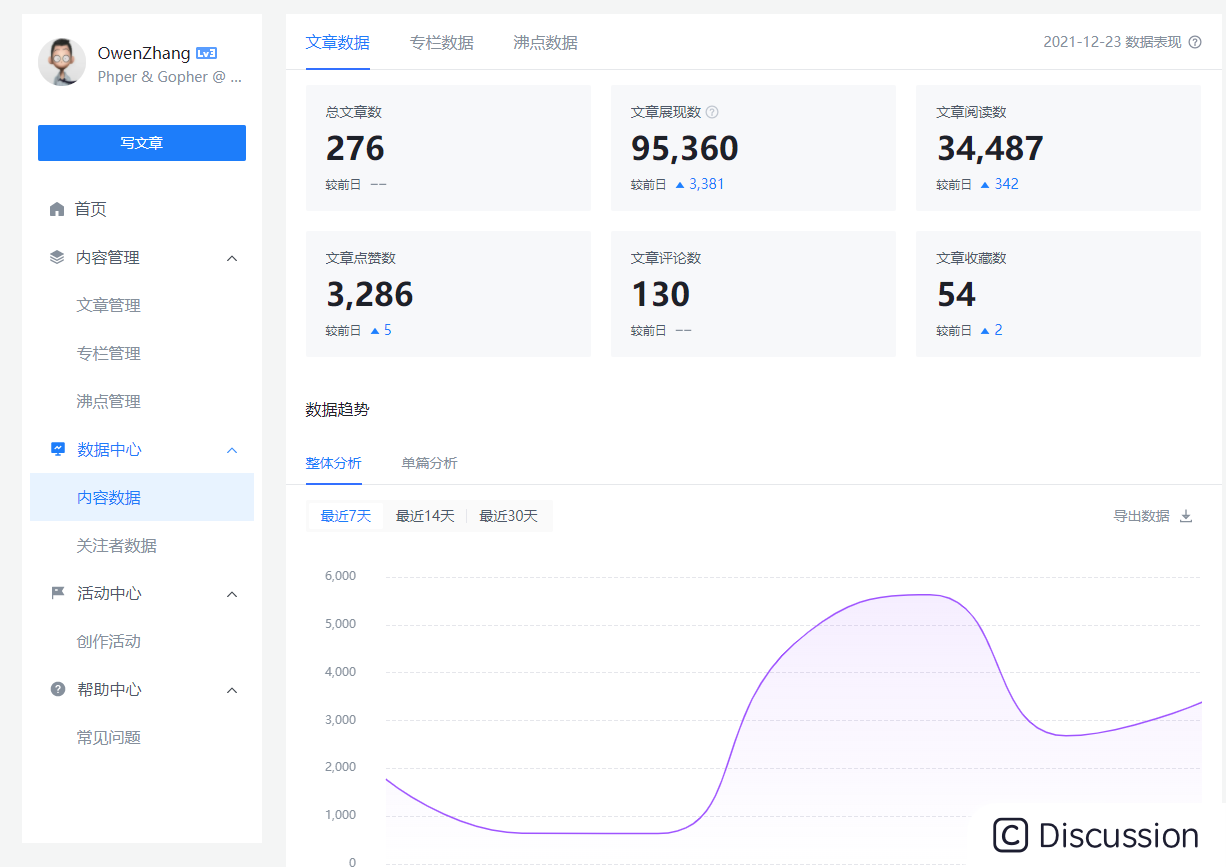1226x867 pixels.
Task: Click the chart's 6,000 axis label
Action: click(x=341, y=576)
